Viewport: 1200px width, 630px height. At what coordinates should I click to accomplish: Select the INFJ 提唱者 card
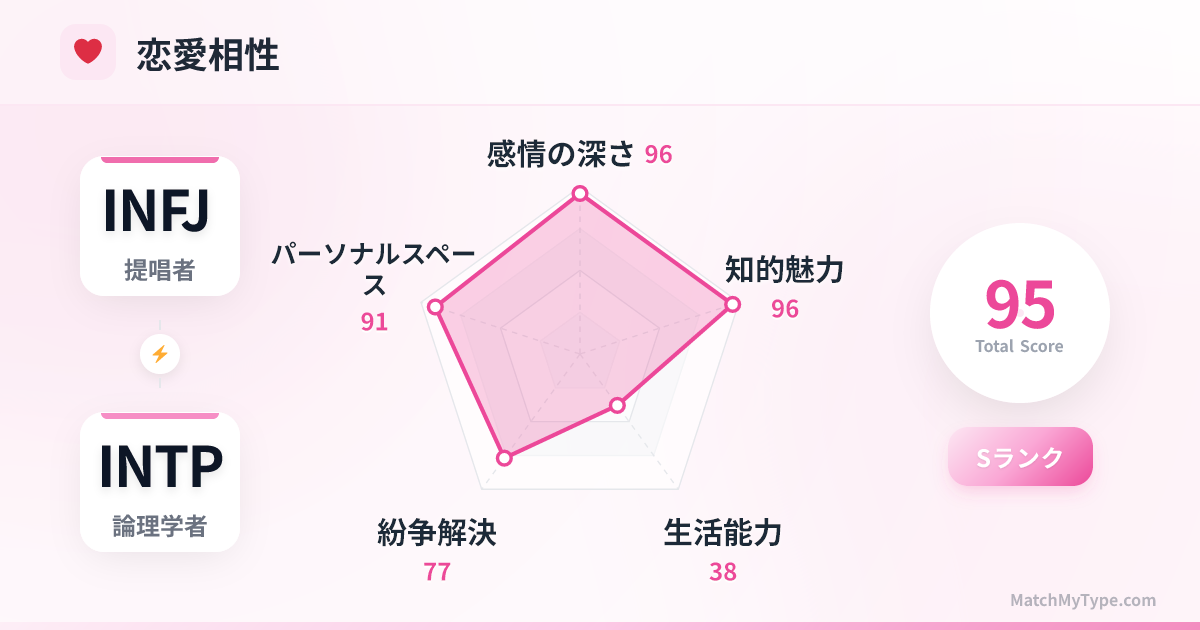pyautogui.click(x=160, y=226)
